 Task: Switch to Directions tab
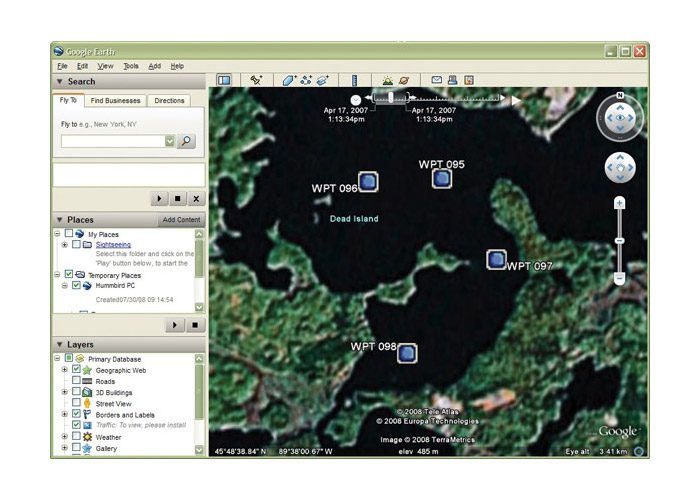click(x=169, y=100)
